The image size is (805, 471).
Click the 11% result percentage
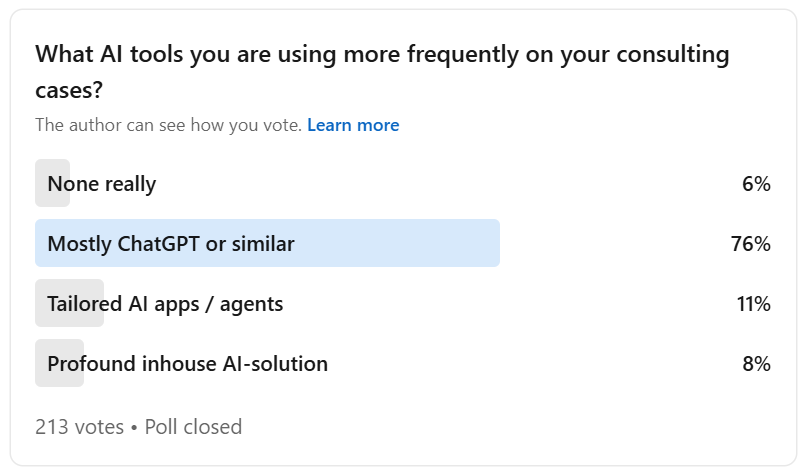click(754, 304)
